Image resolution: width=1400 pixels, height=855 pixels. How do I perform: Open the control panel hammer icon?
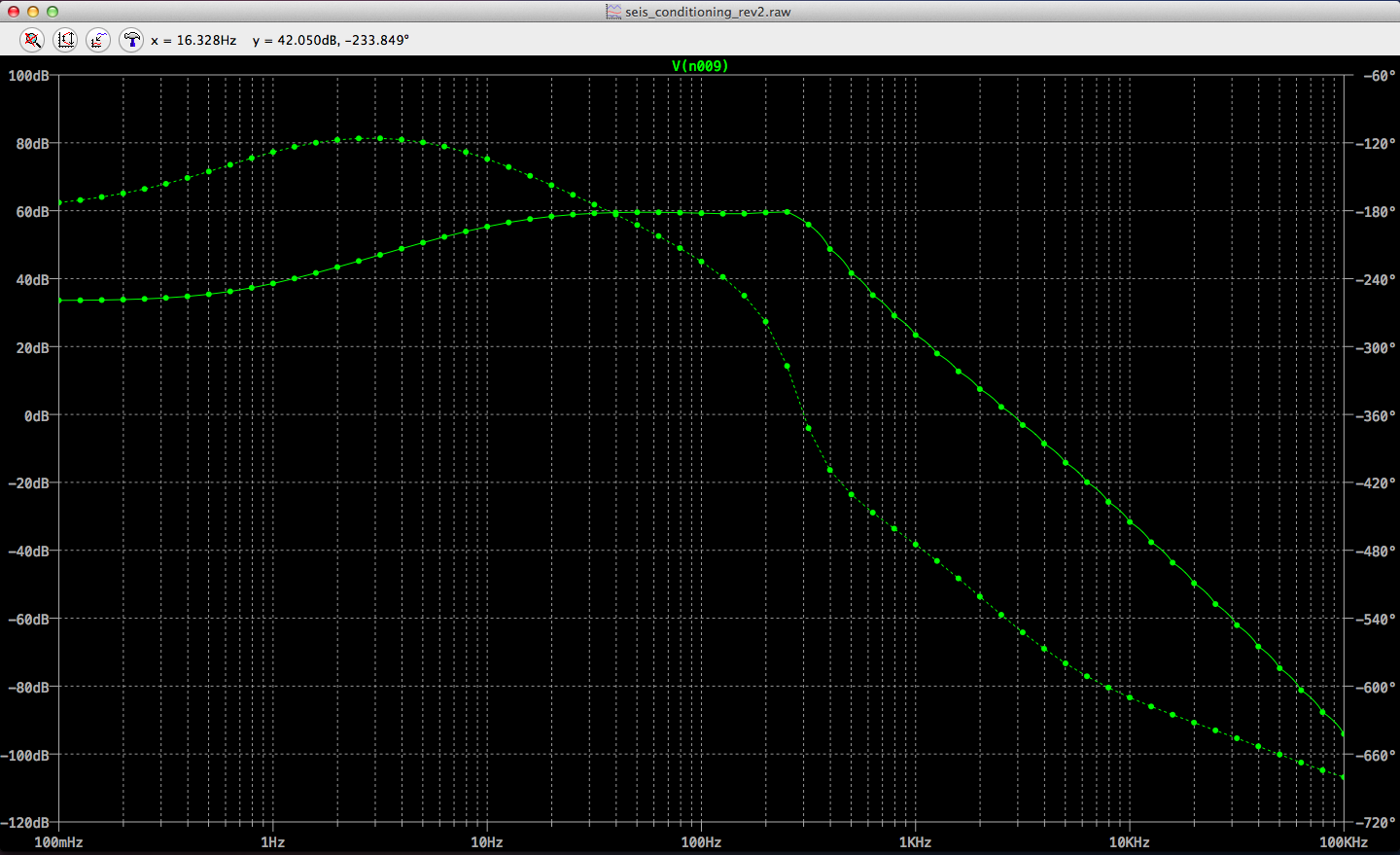[131, 40]
